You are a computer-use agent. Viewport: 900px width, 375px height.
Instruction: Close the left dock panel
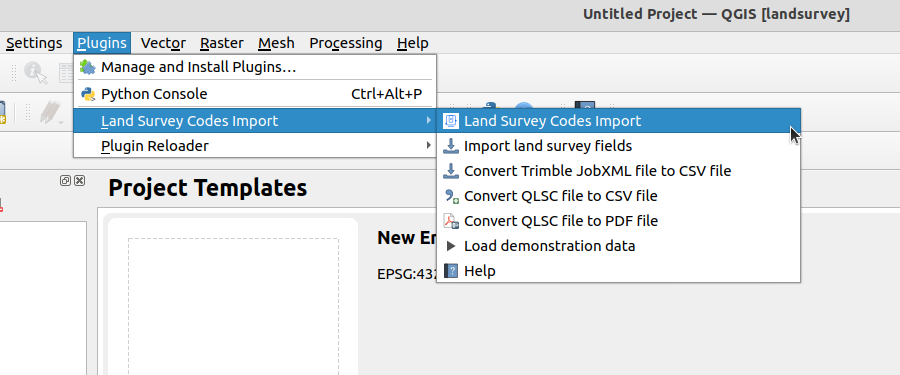[79, 181]
